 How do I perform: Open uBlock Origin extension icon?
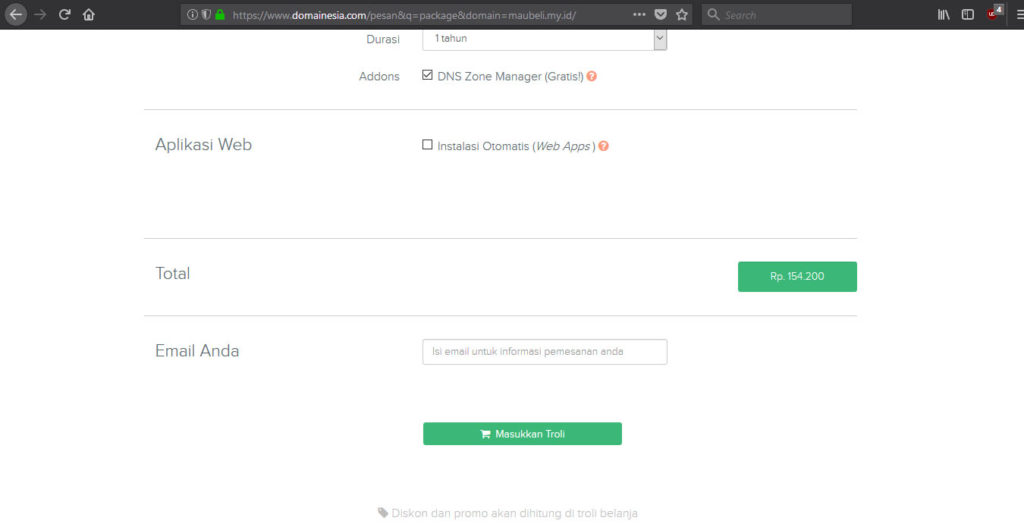click(995, 13)
